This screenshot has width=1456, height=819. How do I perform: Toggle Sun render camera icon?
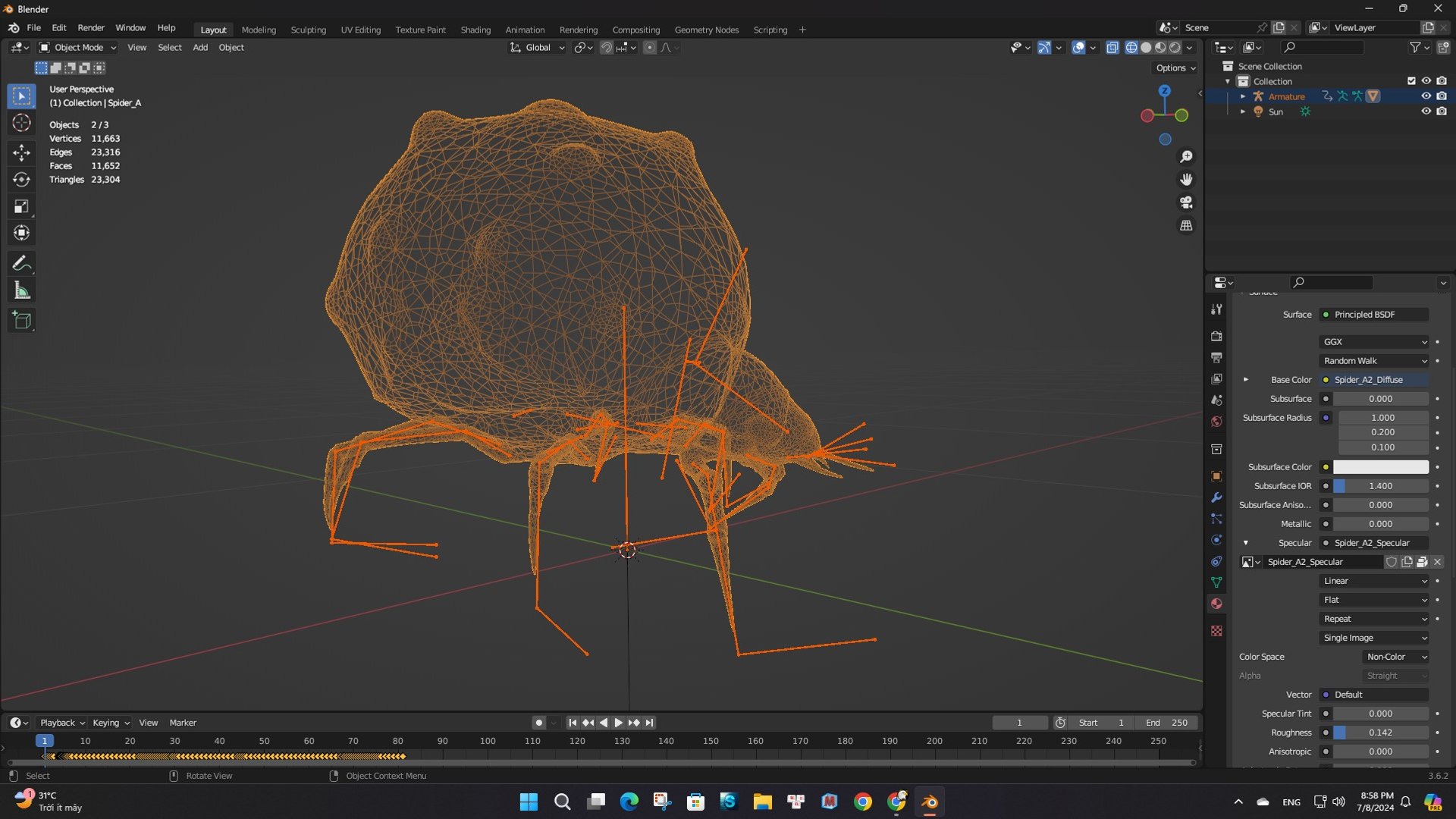(x=1442, y=111)
